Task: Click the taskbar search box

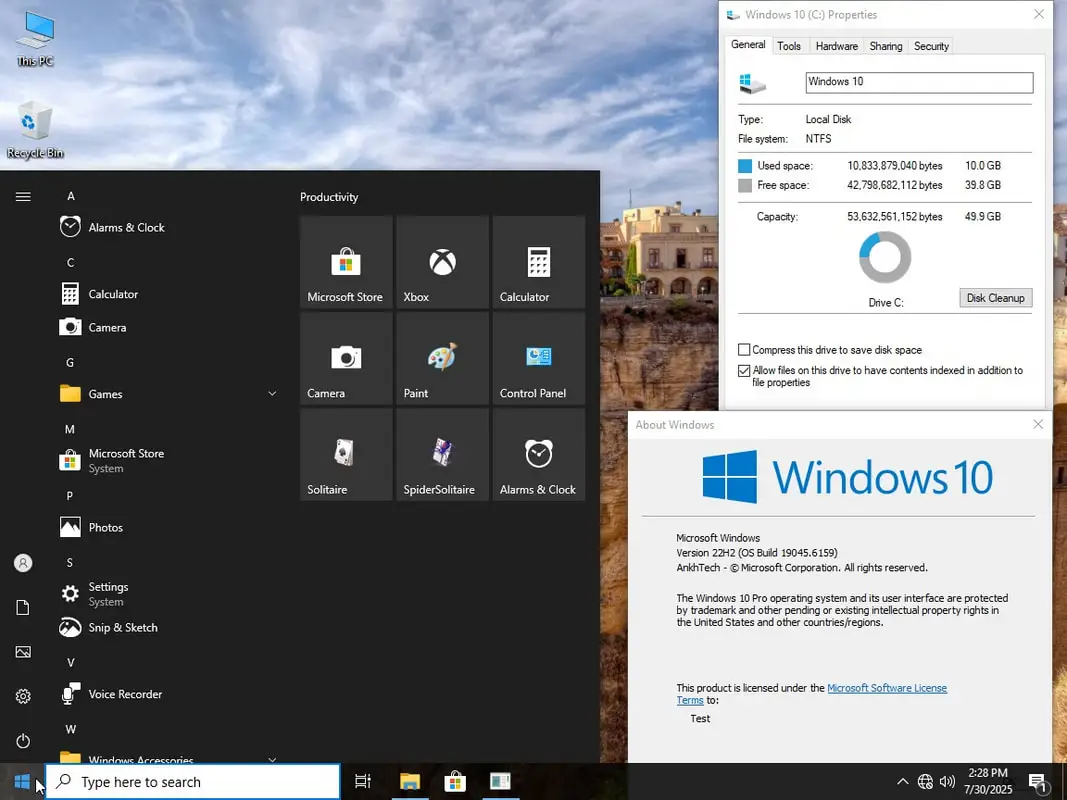Action: point(194,782)
